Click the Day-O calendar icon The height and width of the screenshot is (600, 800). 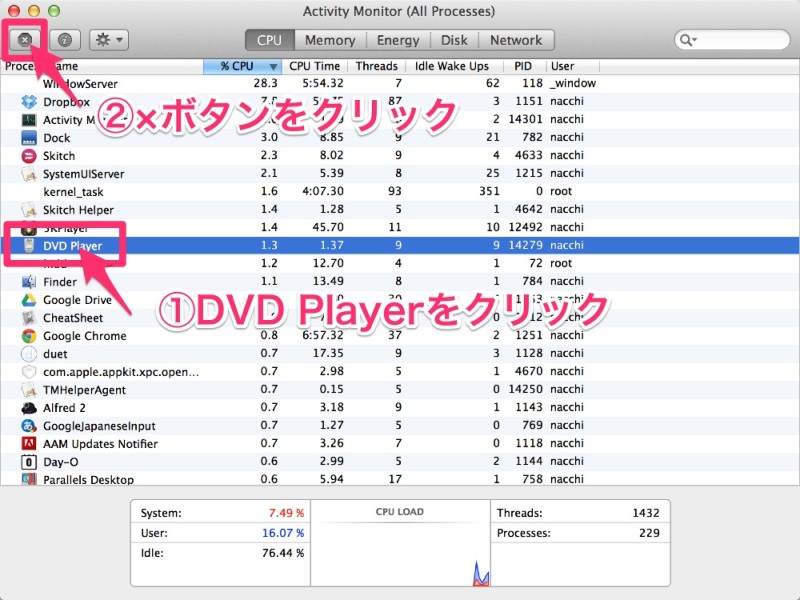tap(29, 462)
